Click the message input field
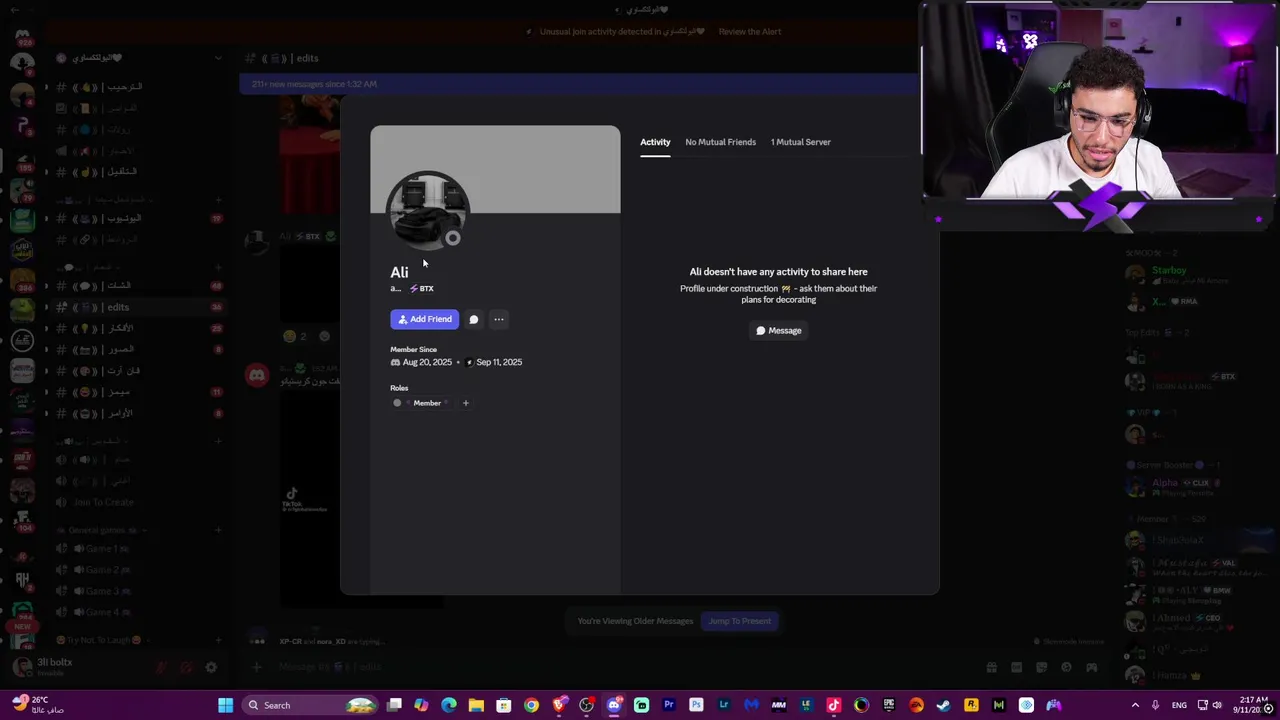 (x=620, y=667)
